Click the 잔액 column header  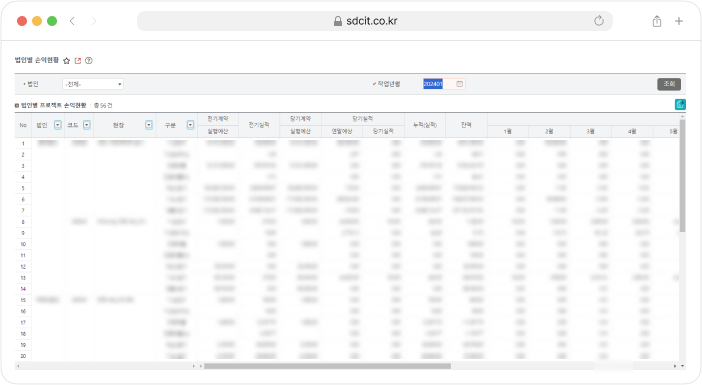click(466, 125)
